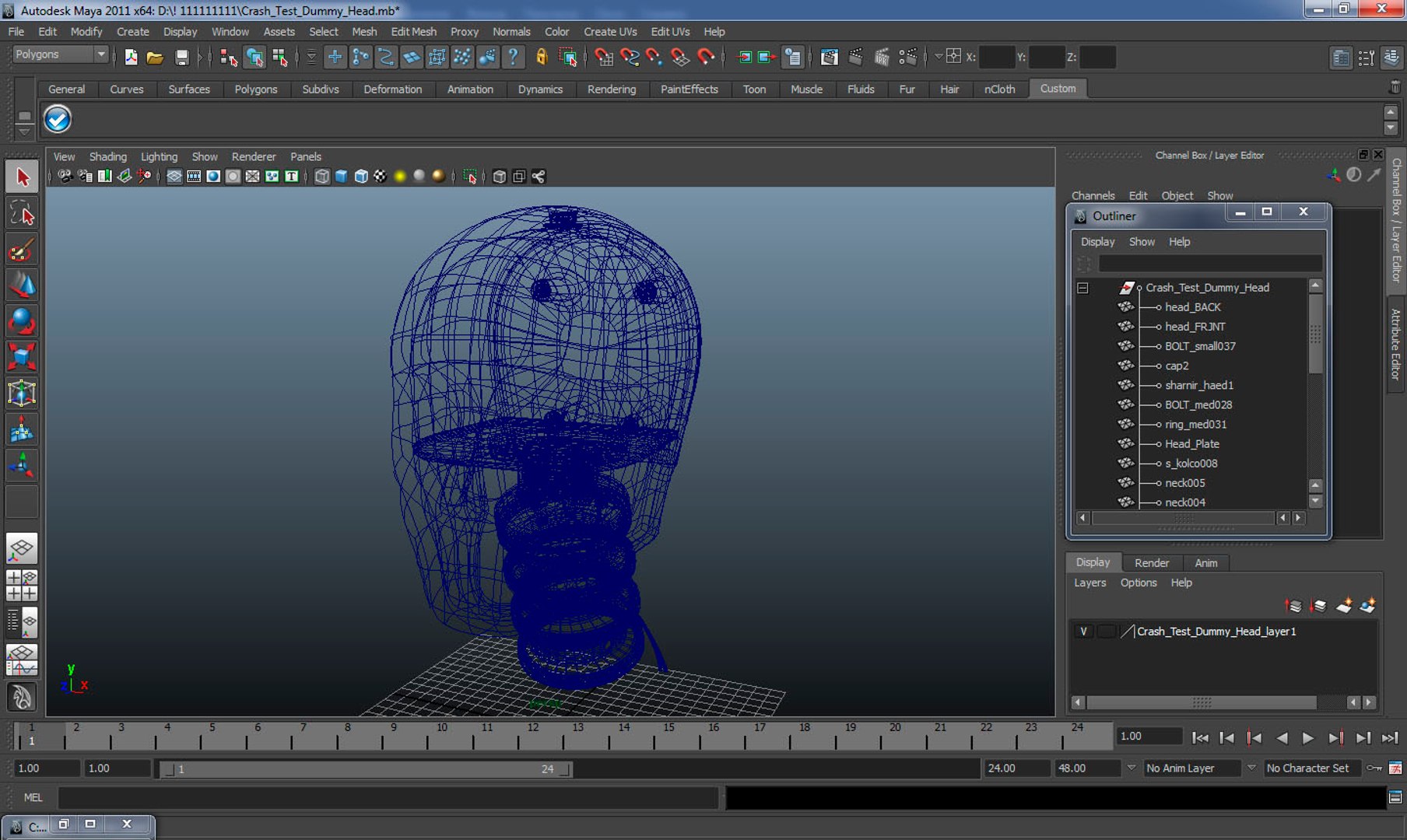Click the New Scene icon
Image resolution: width=1407 pixels, height=840 pixels.
131,57
